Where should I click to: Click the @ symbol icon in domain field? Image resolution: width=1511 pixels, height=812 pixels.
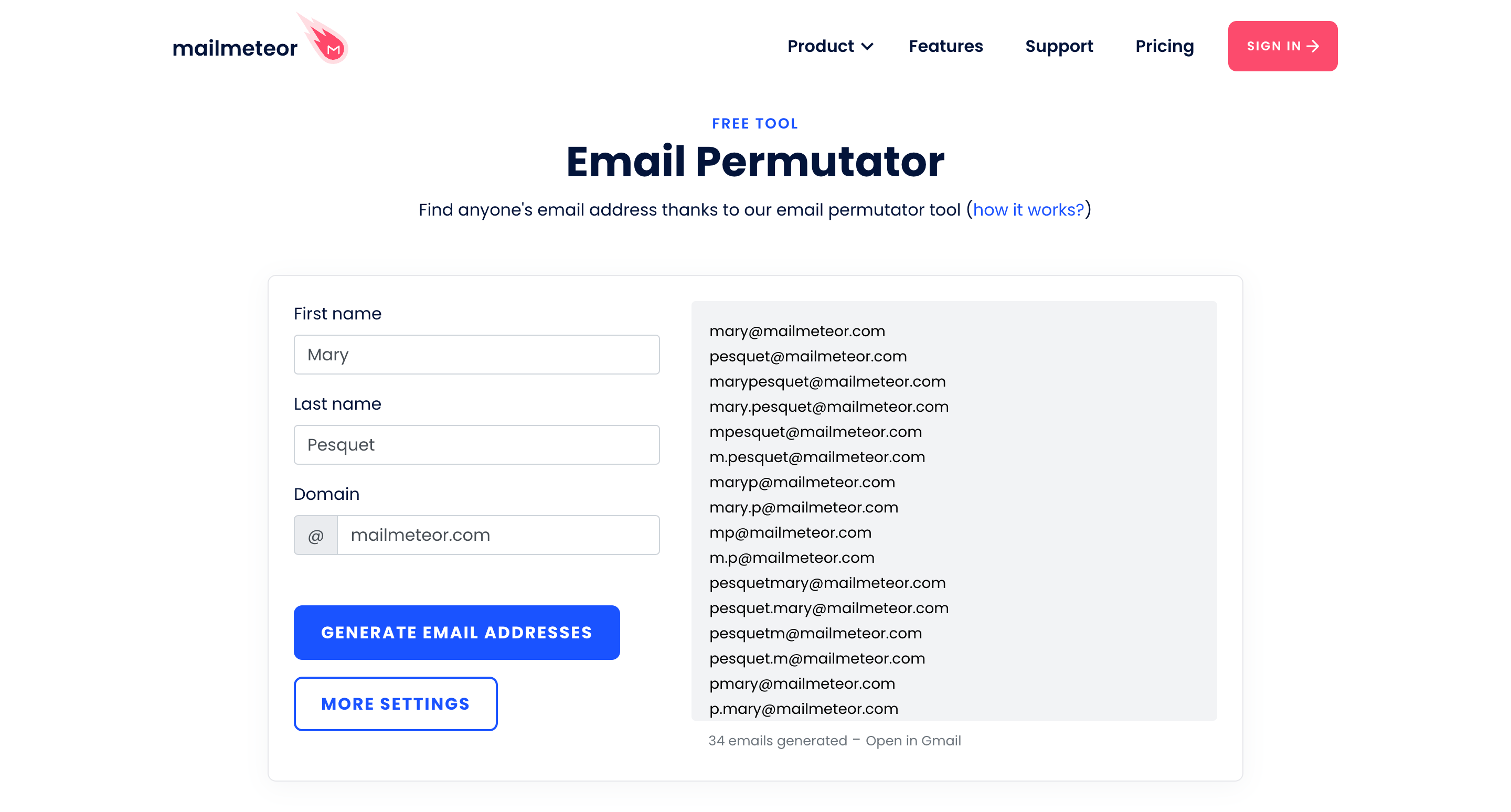pyautogui.click(x=316, y=535)
